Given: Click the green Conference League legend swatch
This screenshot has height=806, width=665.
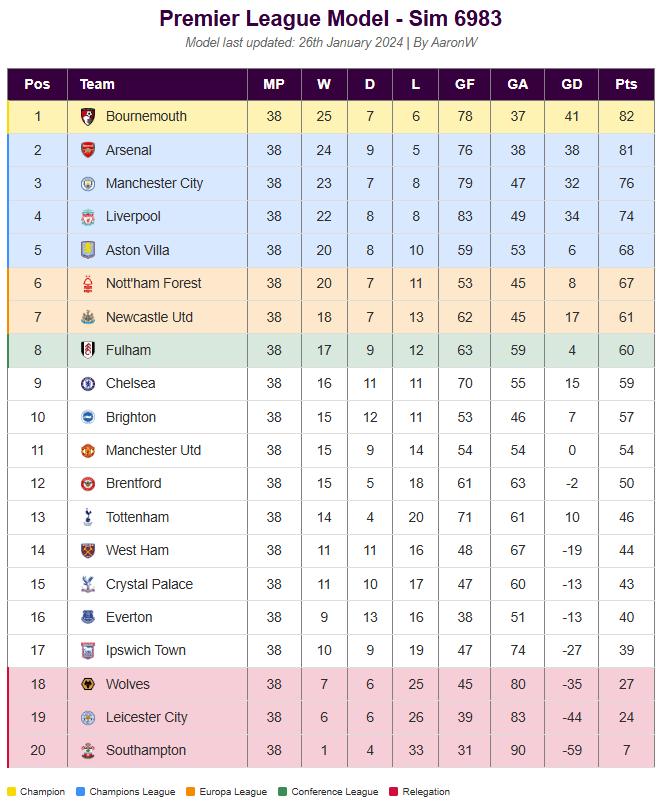Looking at the screenshot, I should [282, 792].
